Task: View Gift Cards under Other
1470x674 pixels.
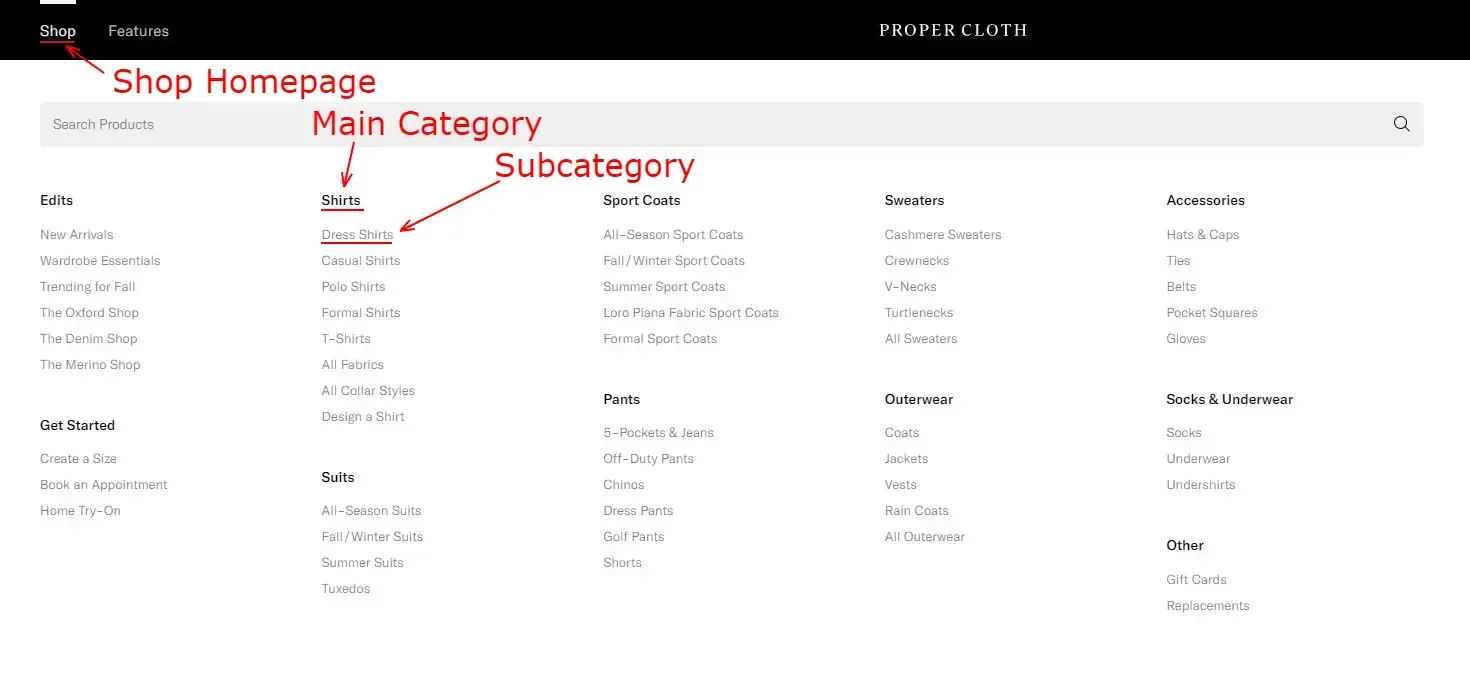Action: 1196,579
